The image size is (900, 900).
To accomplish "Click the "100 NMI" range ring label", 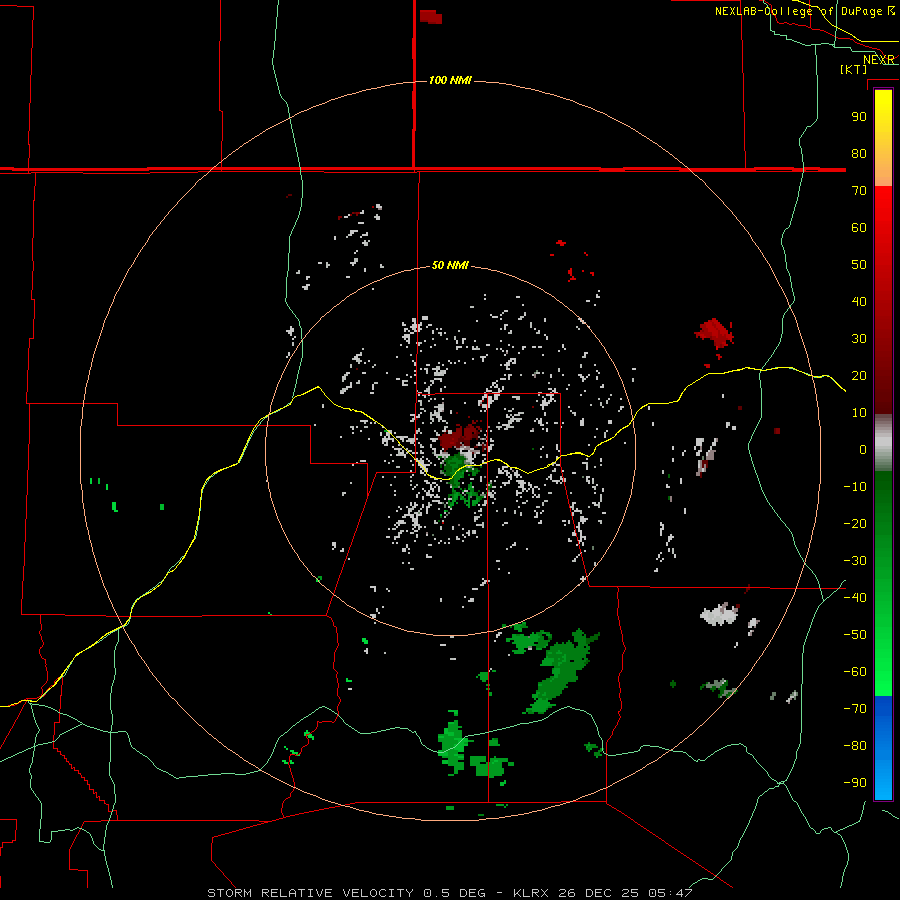I will click(x=450, y=80).
